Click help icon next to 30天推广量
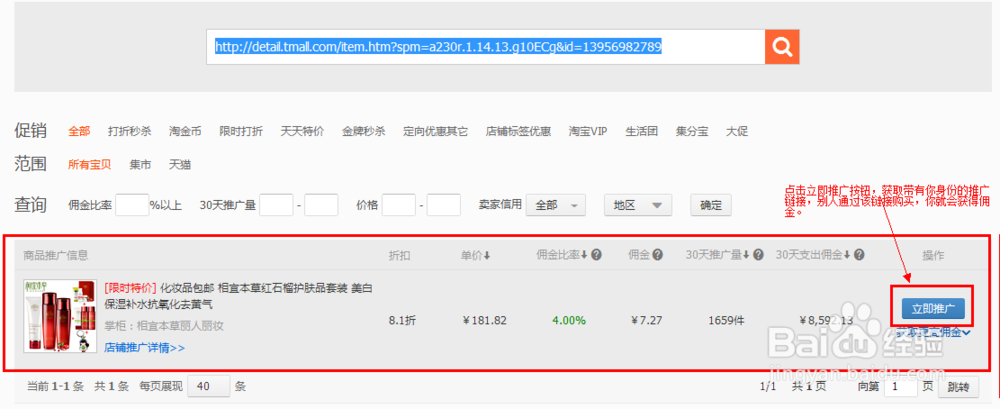 (x=758, y=255)
